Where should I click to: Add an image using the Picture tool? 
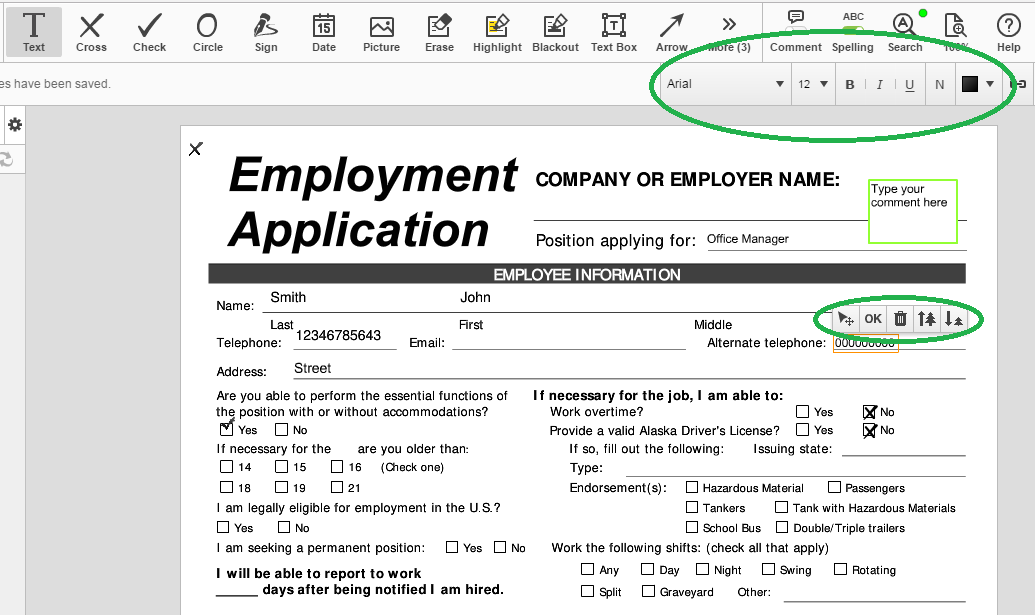click(382, 32)
